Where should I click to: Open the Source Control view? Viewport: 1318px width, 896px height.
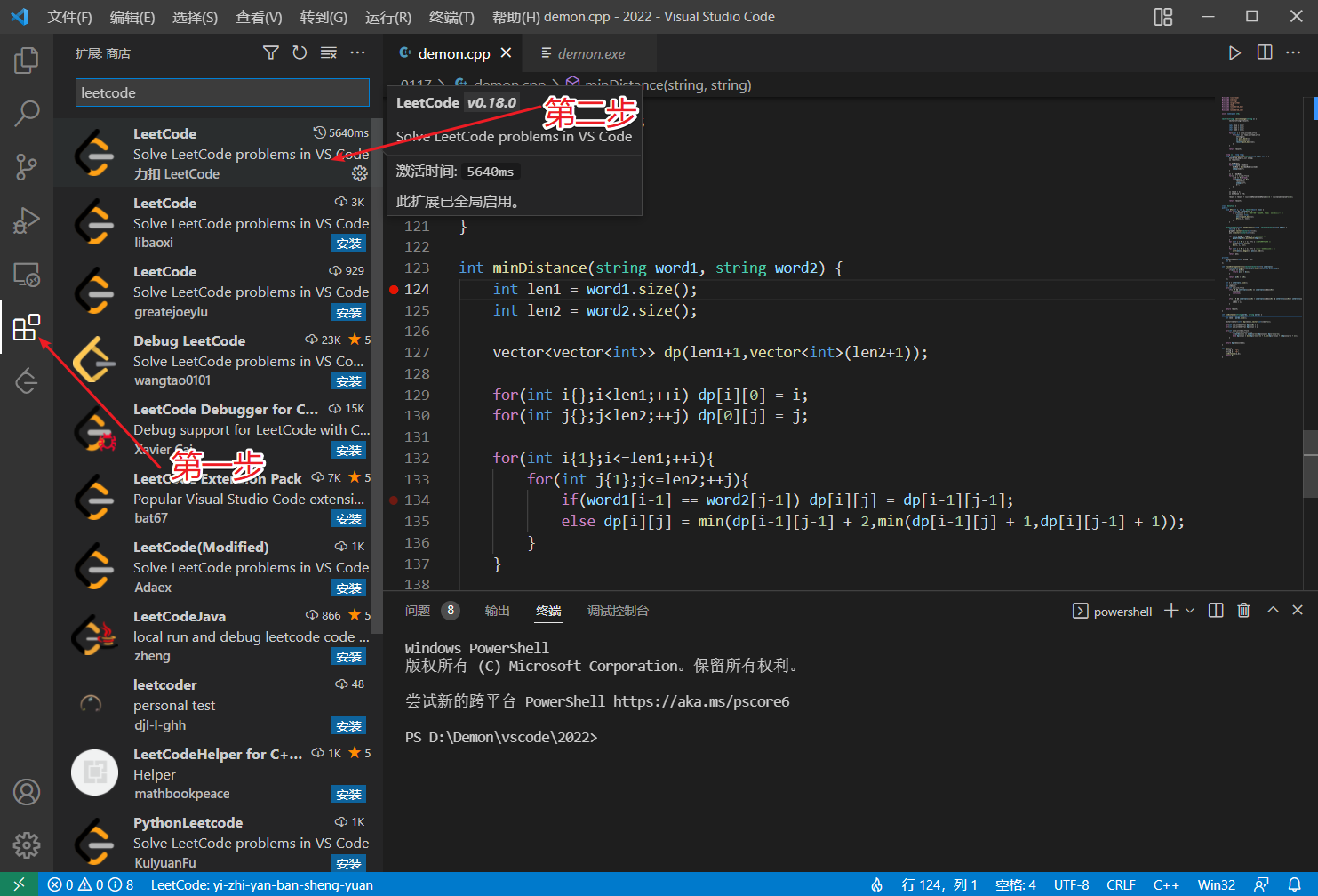pyautogui.click(x=27, y=166)
